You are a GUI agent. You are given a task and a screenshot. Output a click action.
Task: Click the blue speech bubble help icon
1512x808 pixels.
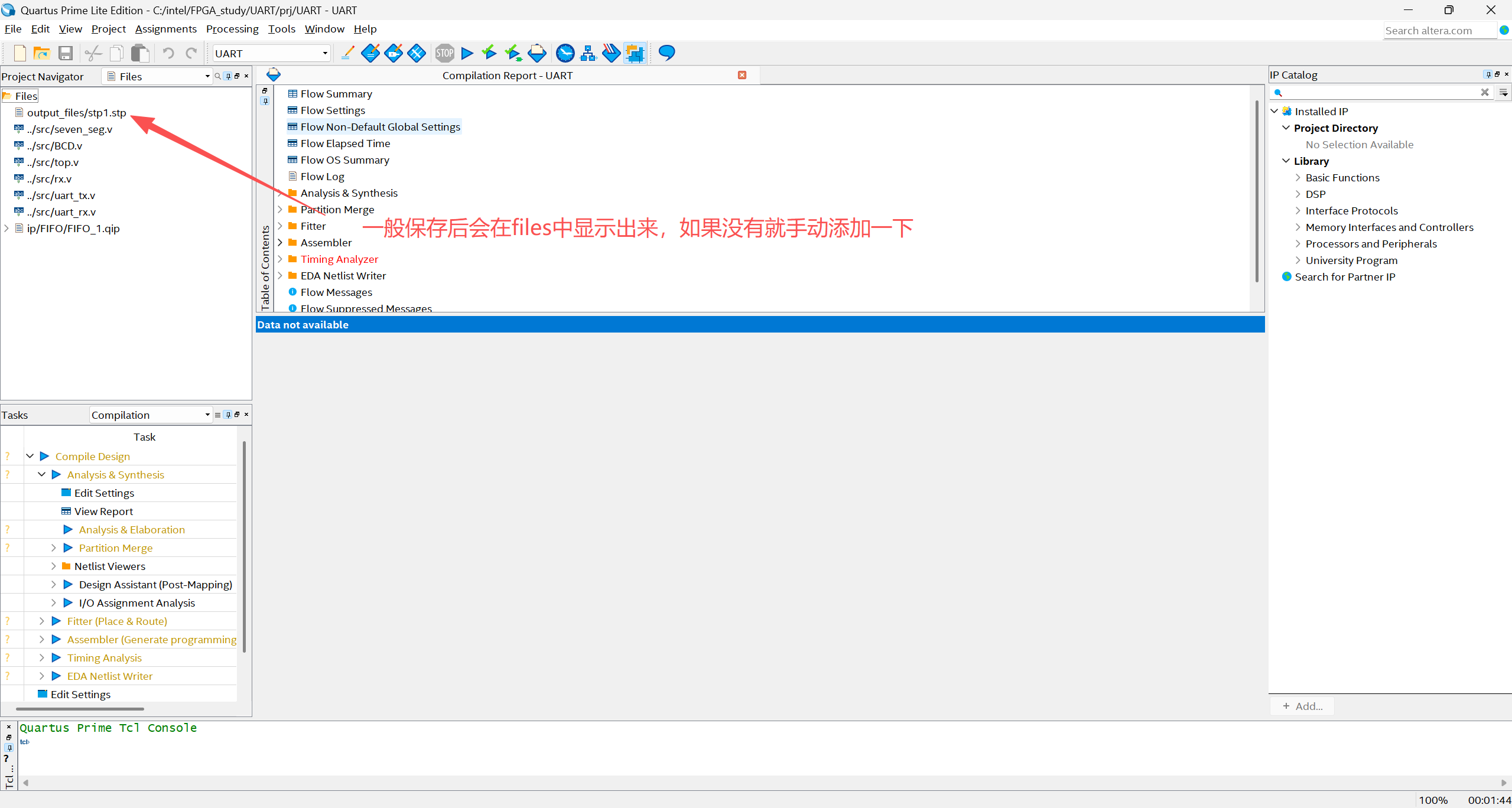(x=666, y=53)
